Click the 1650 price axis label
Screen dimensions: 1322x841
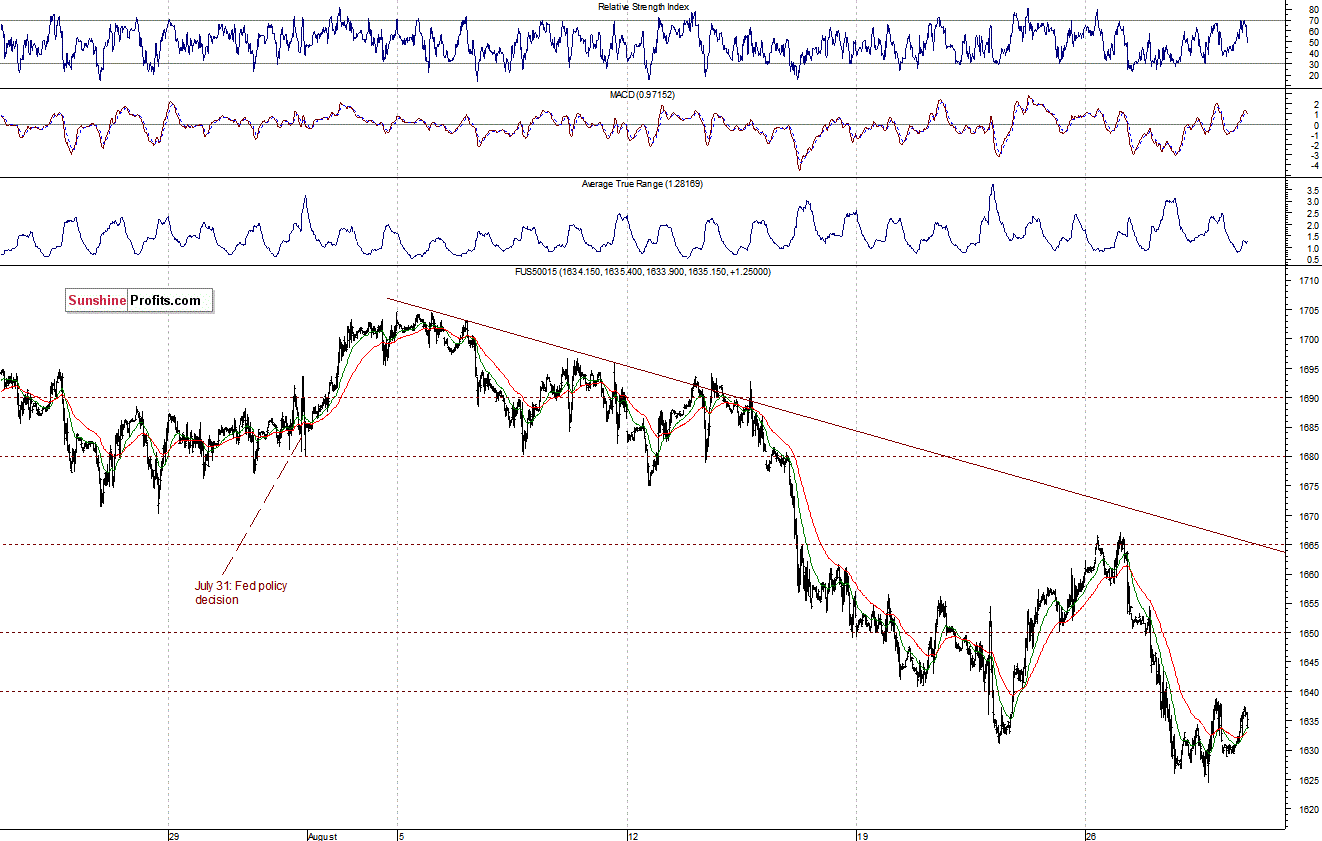coord(1309,633)
